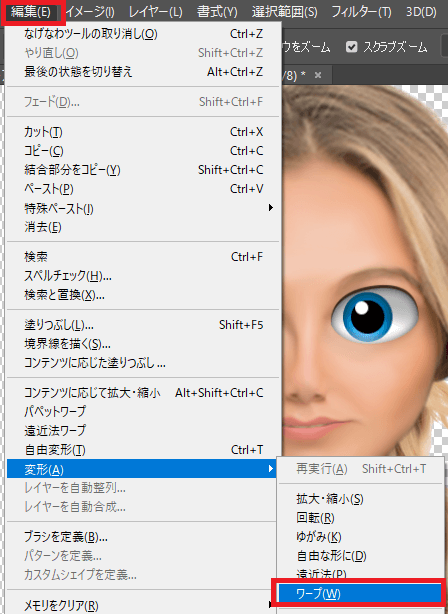Open the フィルター menu

pos(361,12)
